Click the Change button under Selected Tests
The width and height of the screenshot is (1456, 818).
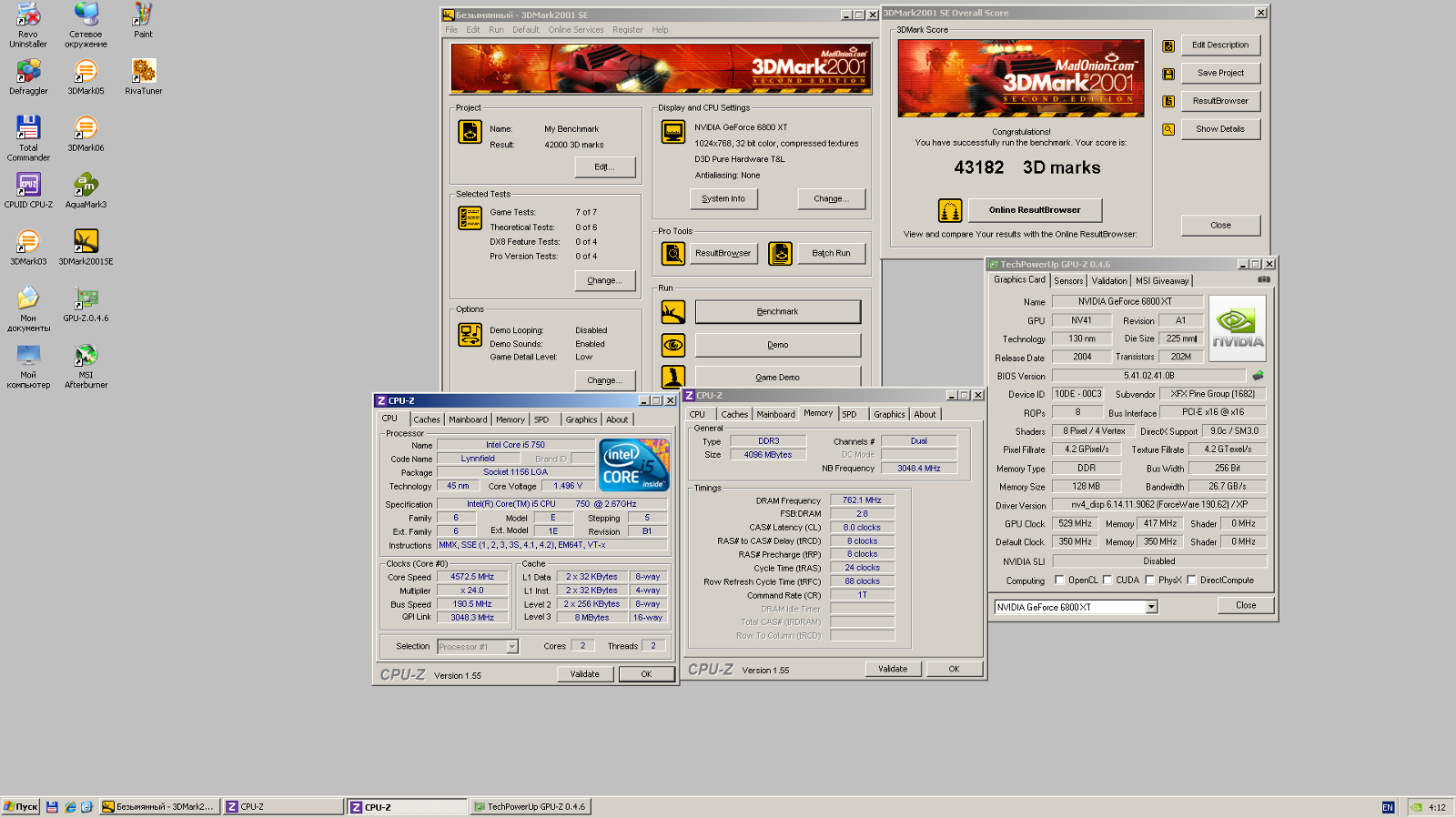coord(604,280)
